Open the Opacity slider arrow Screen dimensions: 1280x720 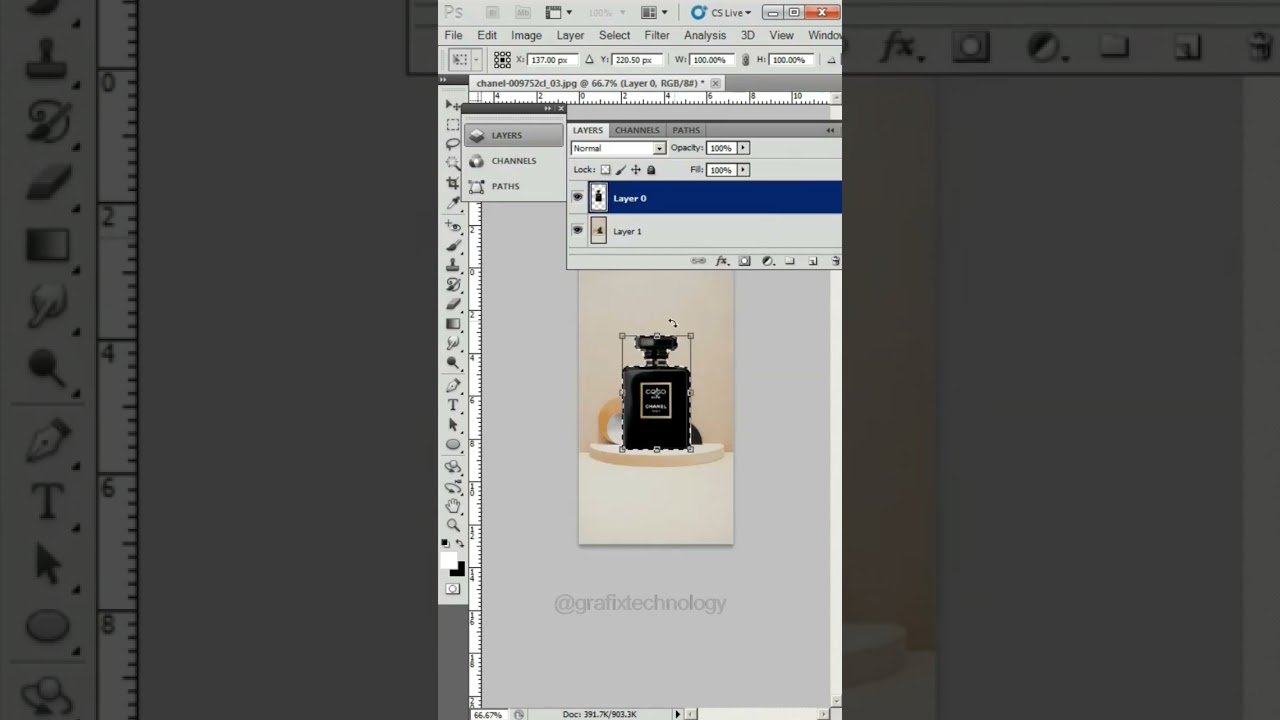pos(743,148)
